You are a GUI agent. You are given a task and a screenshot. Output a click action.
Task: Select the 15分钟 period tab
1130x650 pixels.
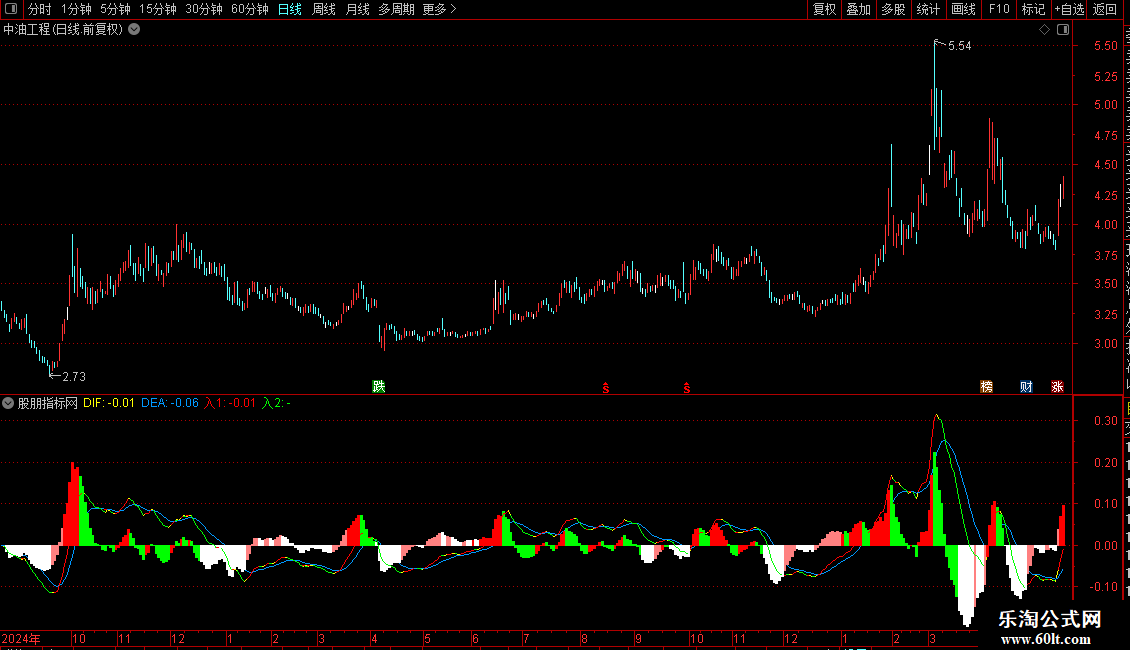(x=158, y=9)
